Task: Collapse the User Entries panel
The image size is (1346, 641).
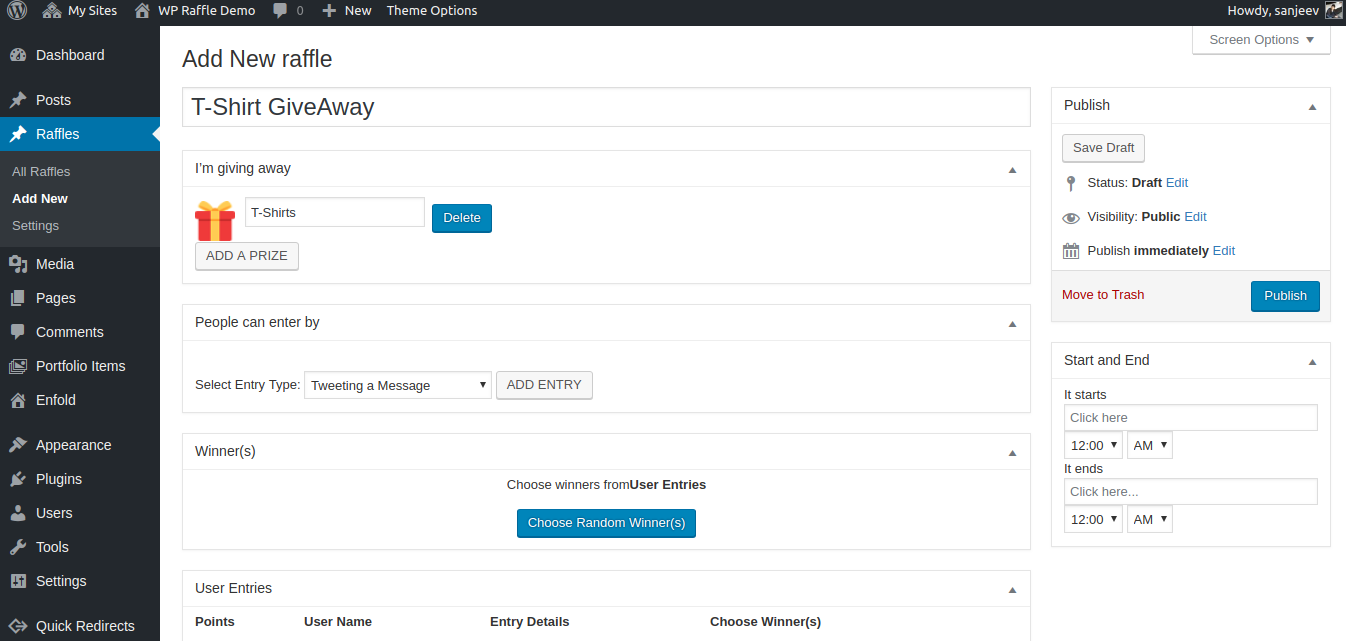Action: coord(1012,589)
